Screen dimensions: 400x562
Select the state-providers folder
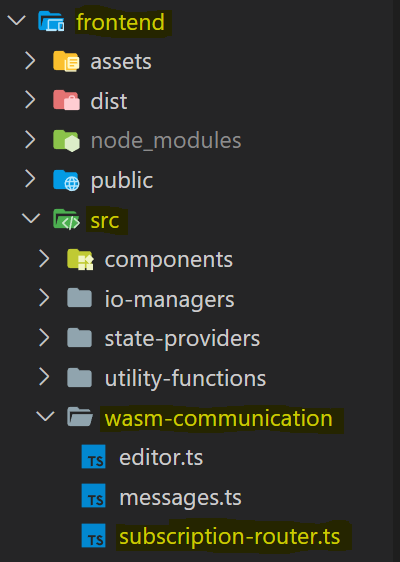click(x=182, y=339)
